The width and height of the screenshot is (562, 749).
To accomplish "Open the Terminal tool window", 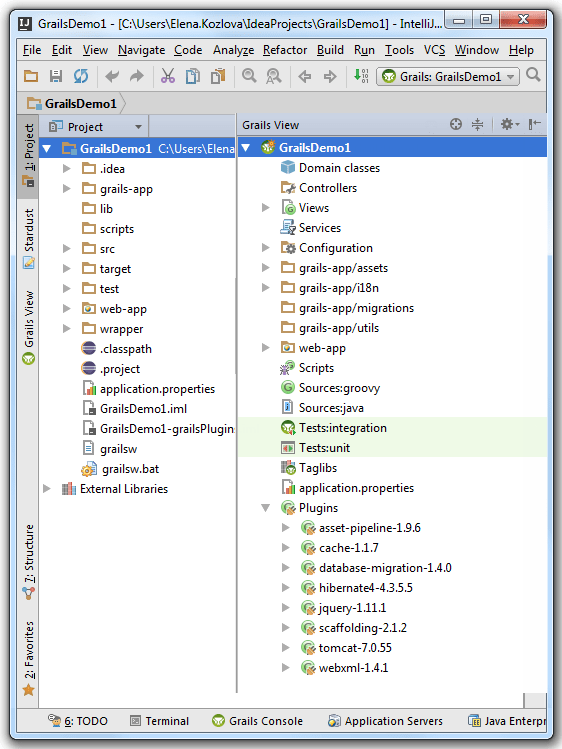I will (159, 721).
